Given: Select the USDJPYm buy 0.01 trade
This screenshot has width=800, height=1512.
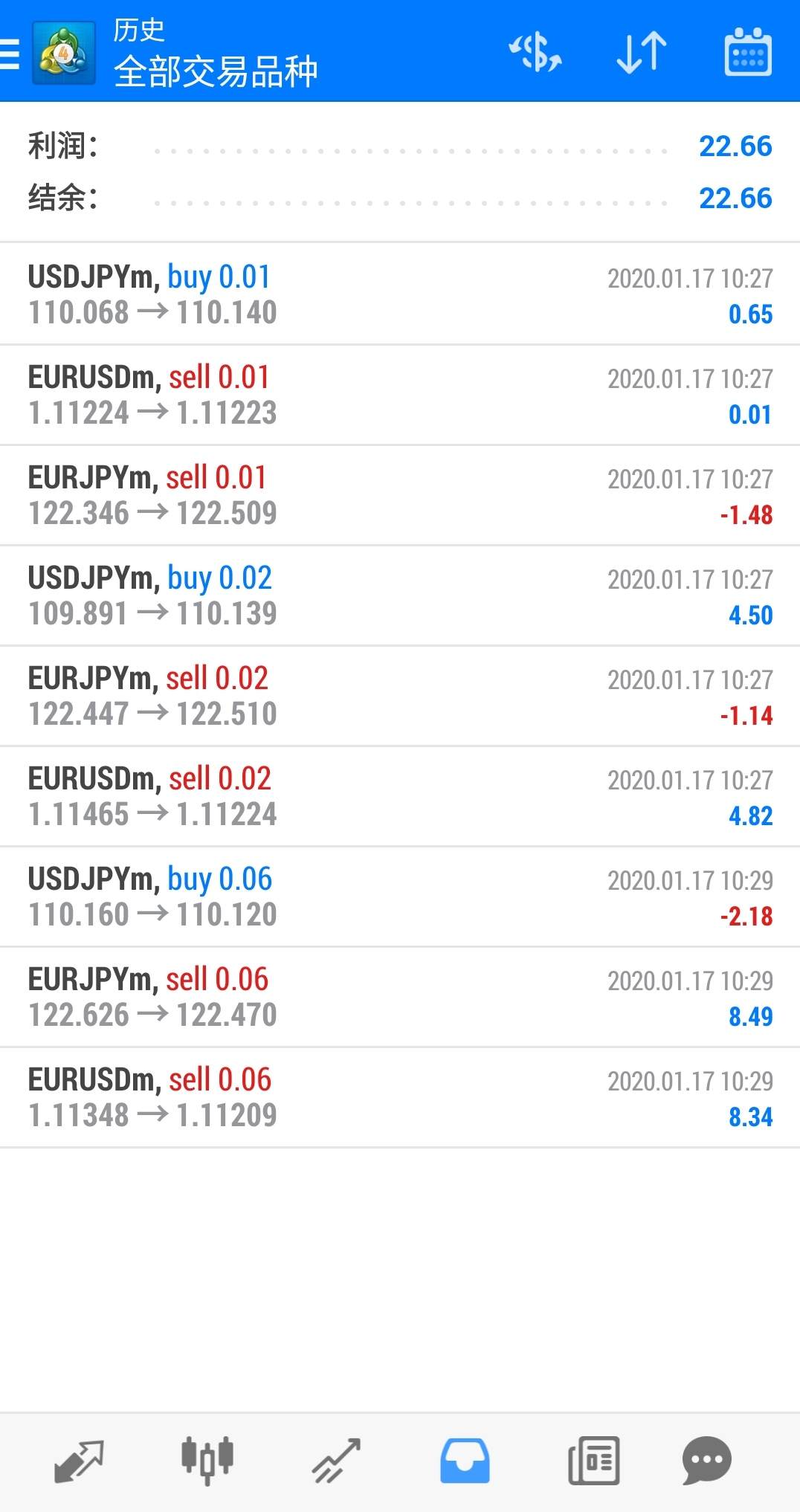Looking at the screenshot, I should click(x=400, y=294).
